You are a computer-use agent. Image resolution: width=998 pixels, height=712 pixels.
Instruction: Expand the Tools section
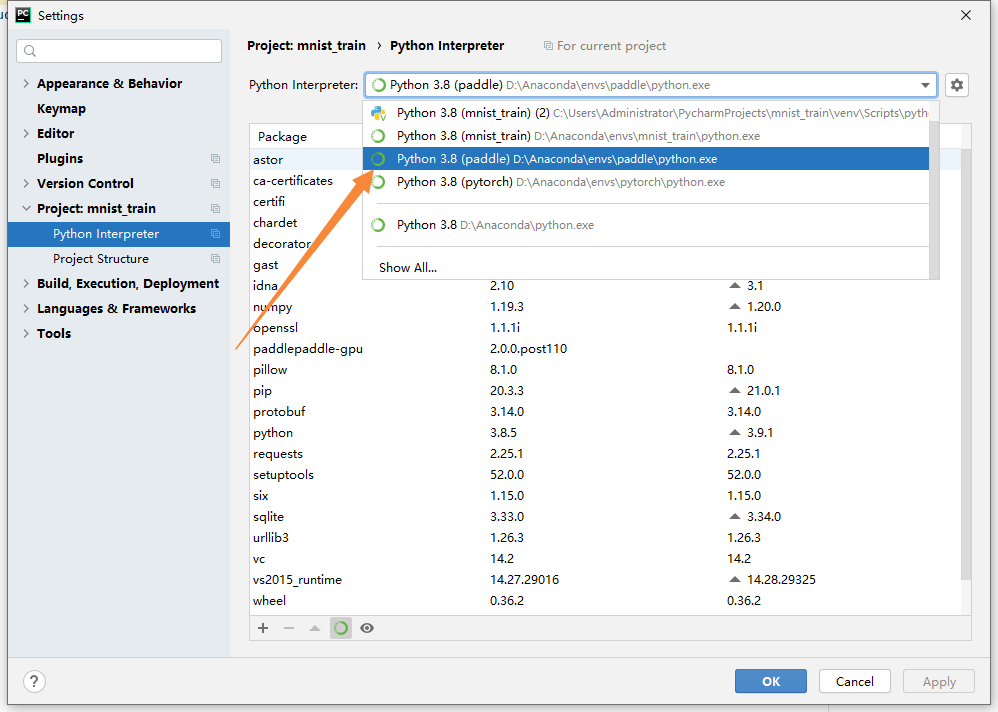pos(26,333)
